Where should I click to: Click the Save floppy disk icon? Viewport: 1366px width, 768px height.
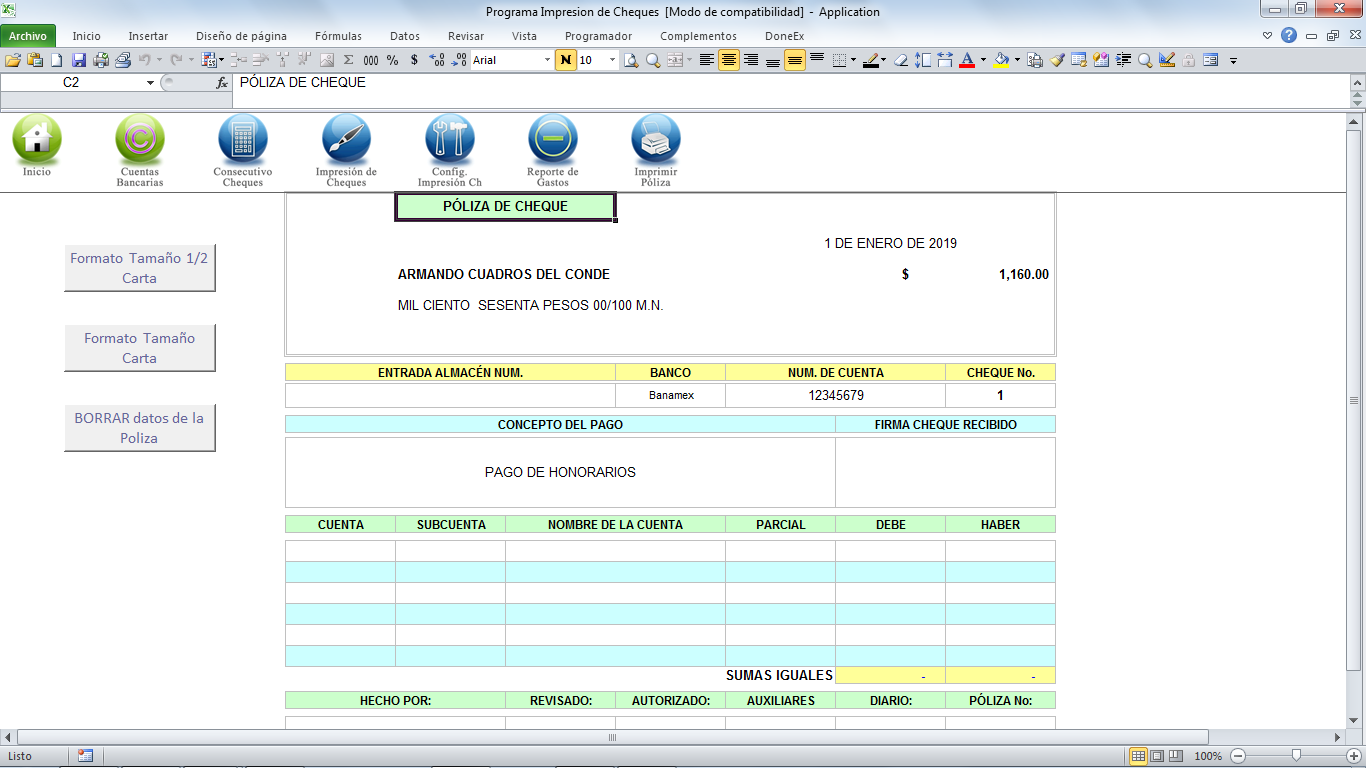coord(78,60)
